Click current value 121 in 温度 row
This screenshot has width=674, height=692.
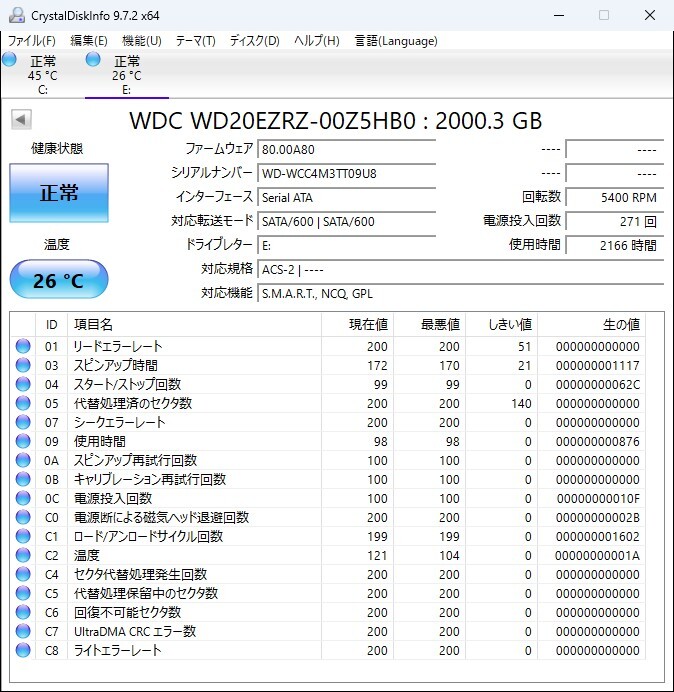coord(377,555)
